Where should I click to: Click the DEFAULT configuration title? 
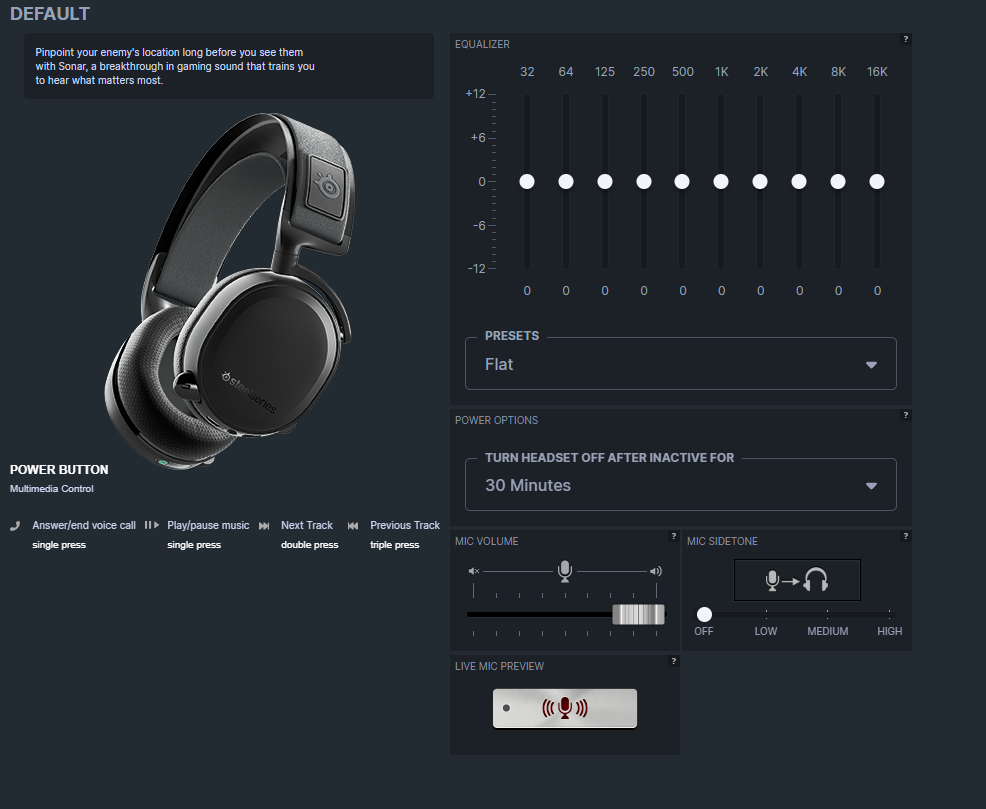pyautogui.click(x=50, y=14)
